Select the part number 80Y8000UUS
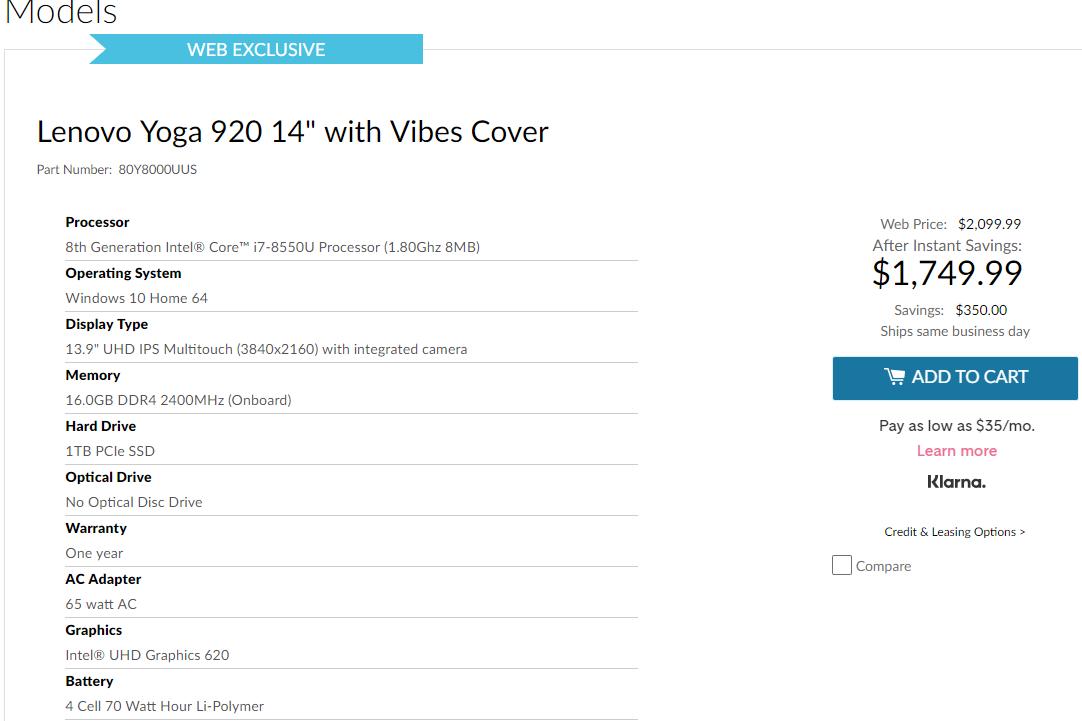This screenshot has width=1082, height=721. click(157, 170)
